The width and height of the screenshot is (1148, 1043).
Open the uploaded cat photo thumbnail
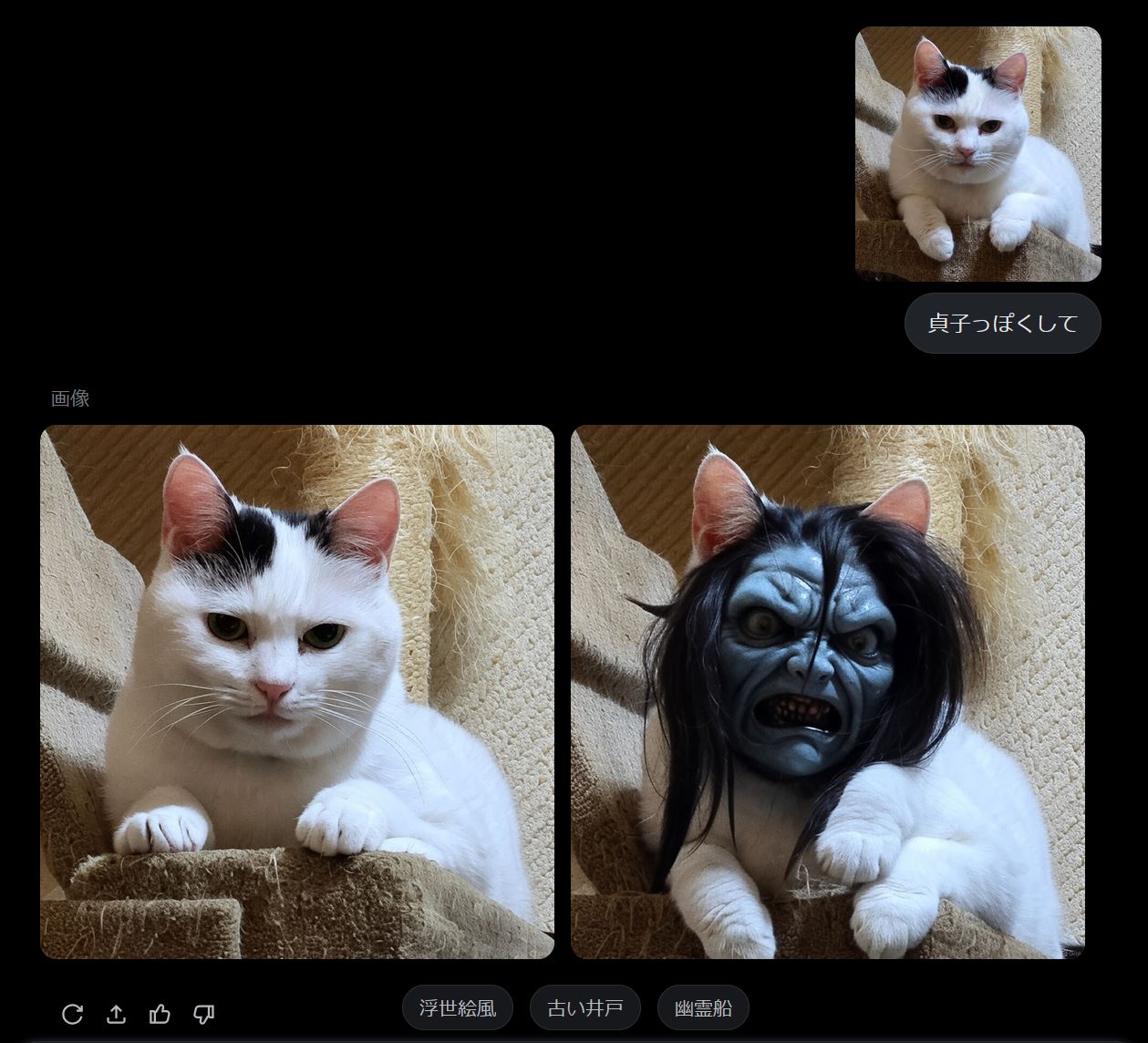click(978, 154)
